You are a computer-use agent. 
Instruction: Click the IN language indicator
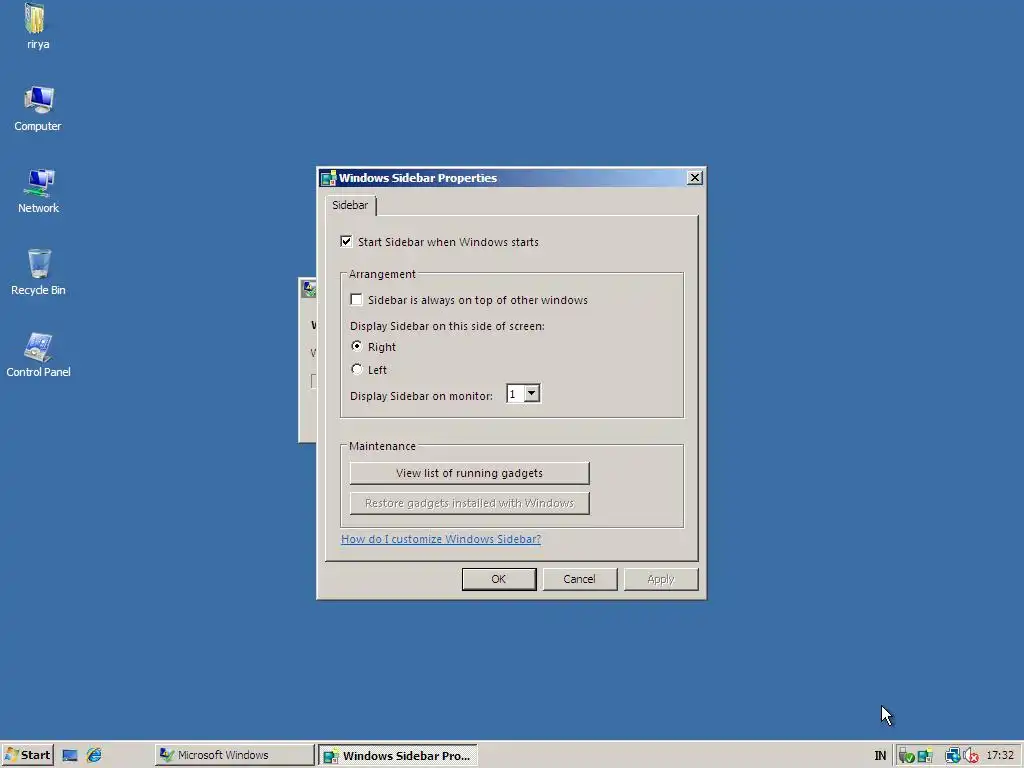click(880, 756)
